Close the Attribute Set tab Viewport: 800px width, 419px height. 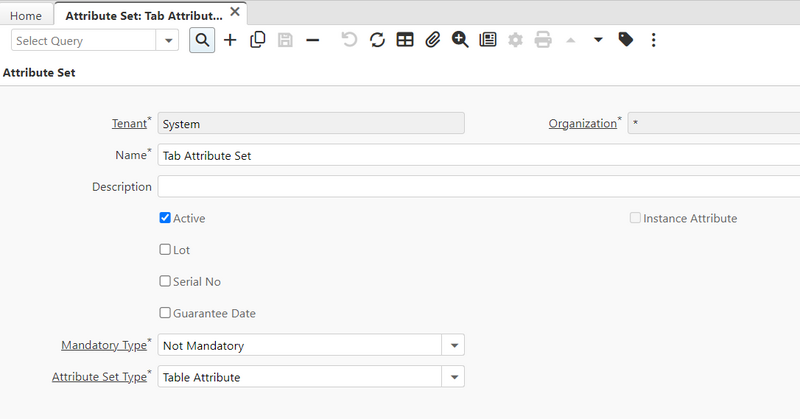pyautogui.click(x=235, y=12)
